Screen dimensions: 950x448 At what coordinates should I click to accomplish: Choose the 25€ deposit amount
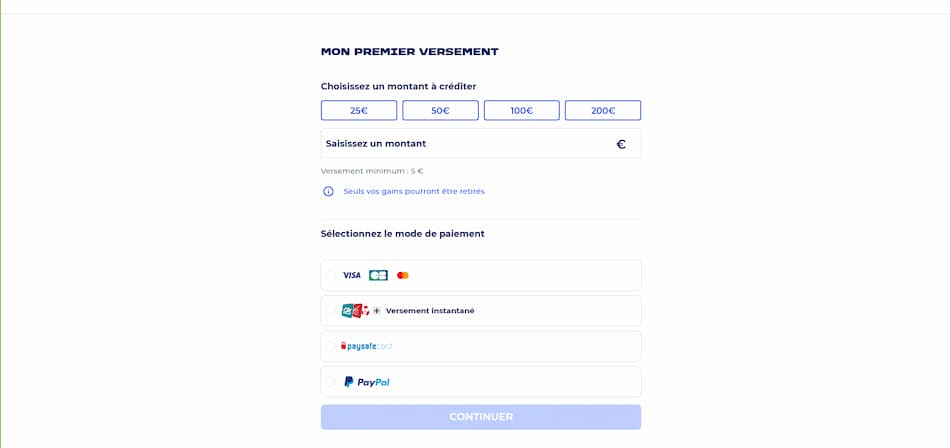tap(359, 110)
